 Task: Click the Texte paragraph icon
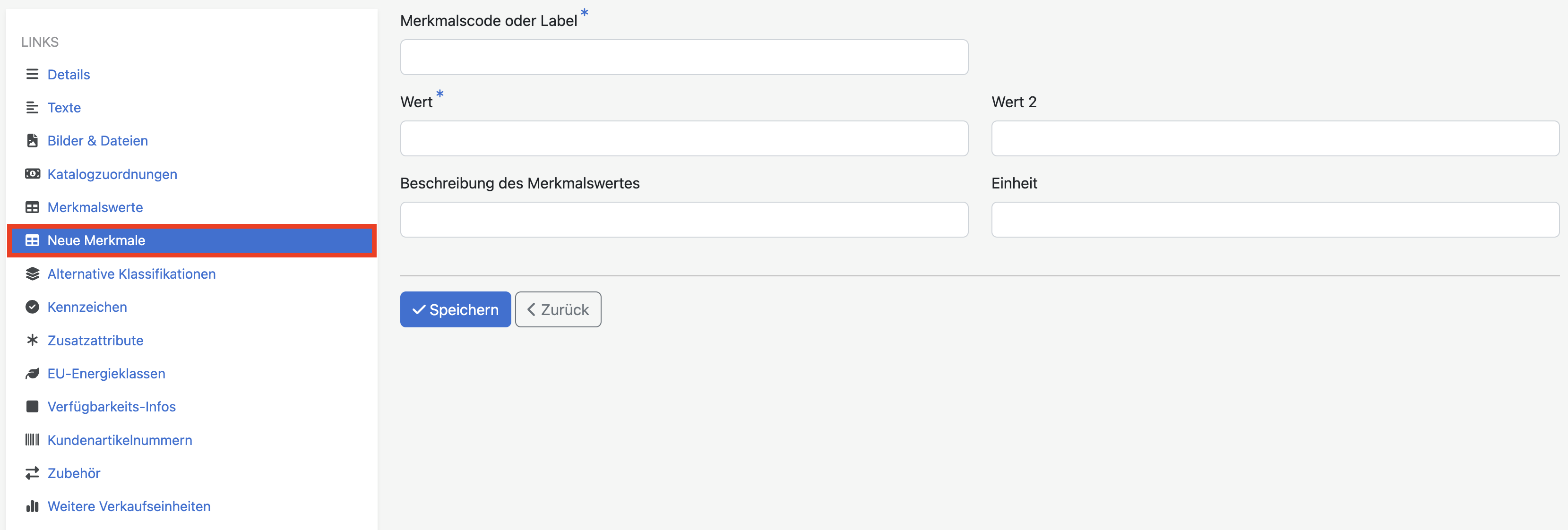(x=32, y=108)
